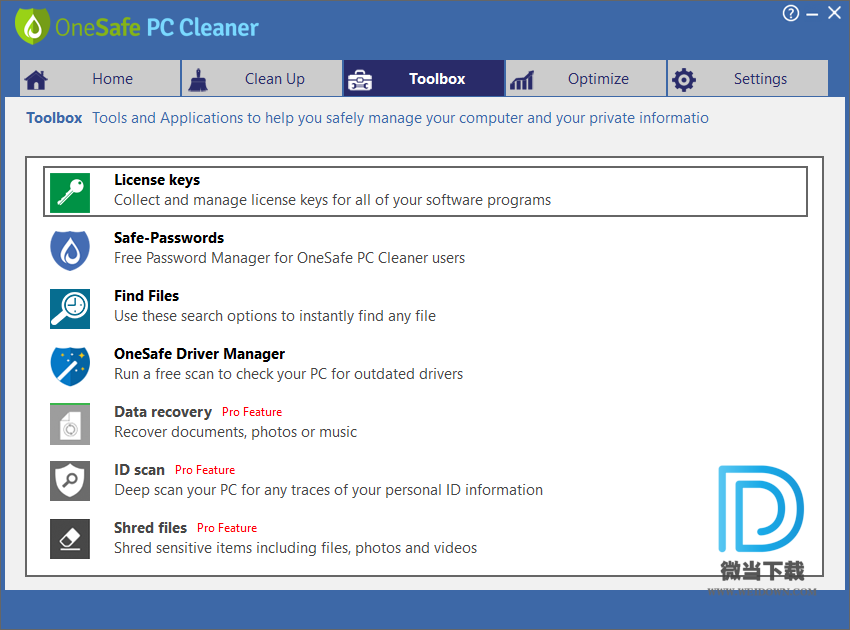
Task: Click the License keys green key icon
Action: (70, 192)
